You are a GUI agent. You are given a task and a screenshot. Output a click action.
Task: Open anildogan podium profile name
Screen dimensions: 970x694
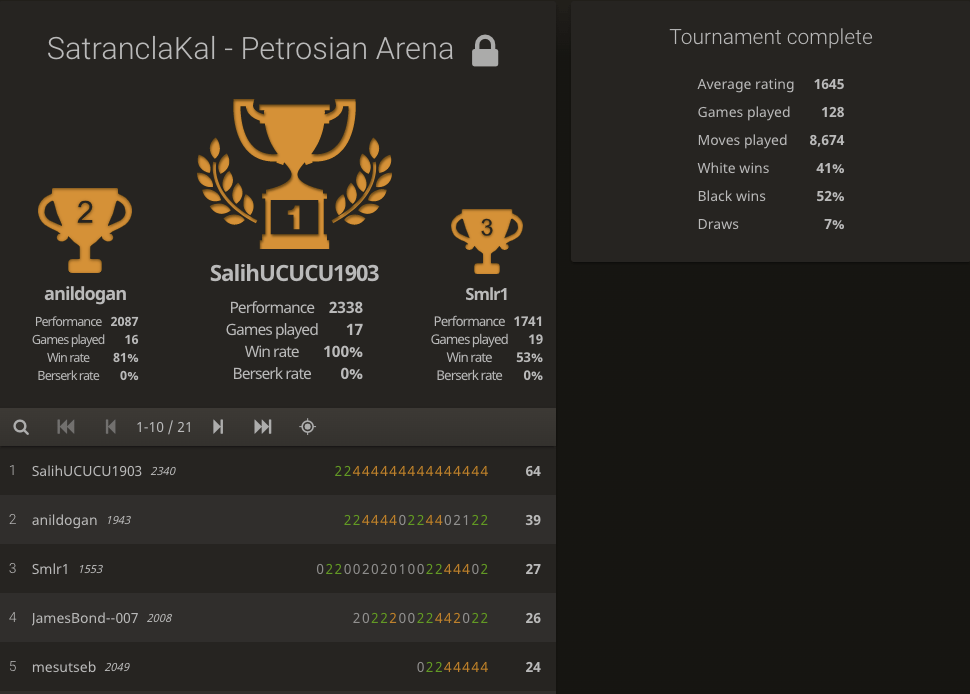pos(85,294)
